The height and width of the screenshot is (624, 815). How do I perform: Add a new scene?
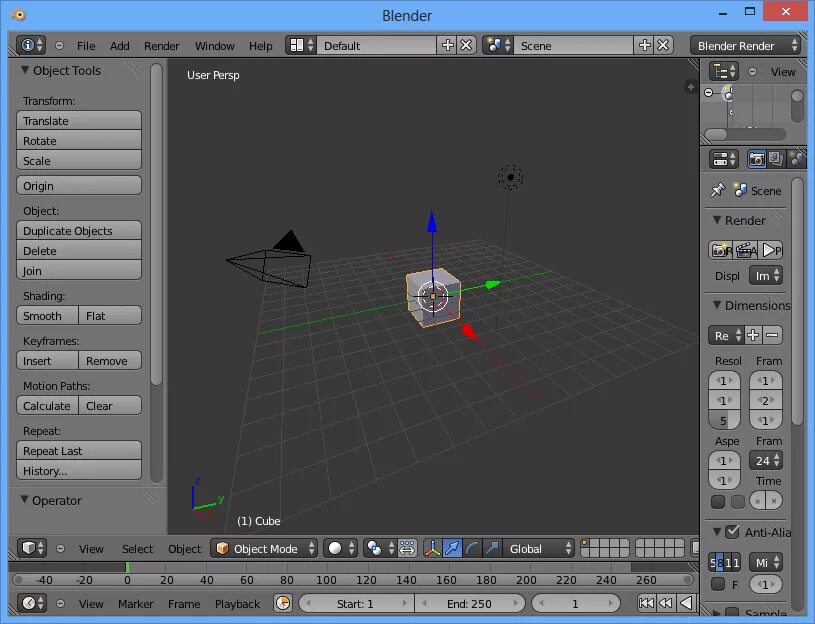click(645, 46)
